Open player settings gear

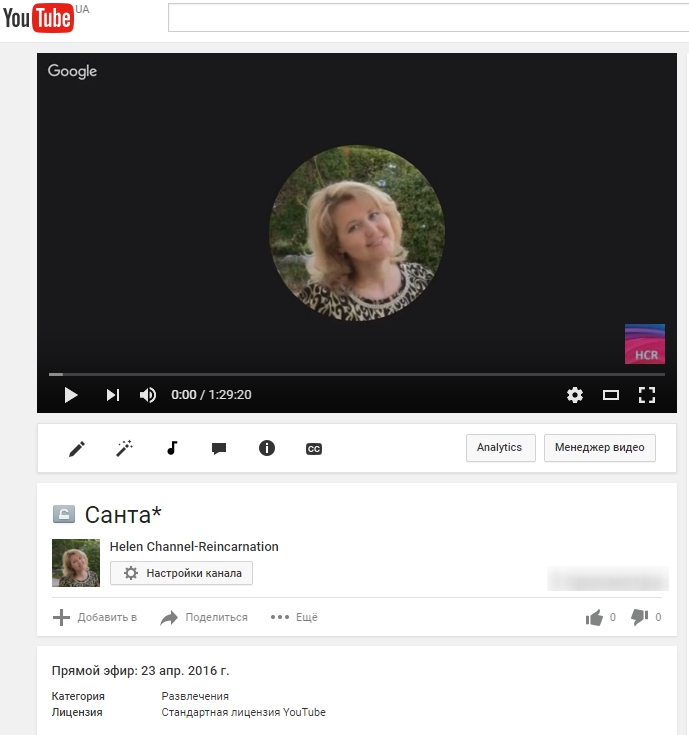click(575, 395)
